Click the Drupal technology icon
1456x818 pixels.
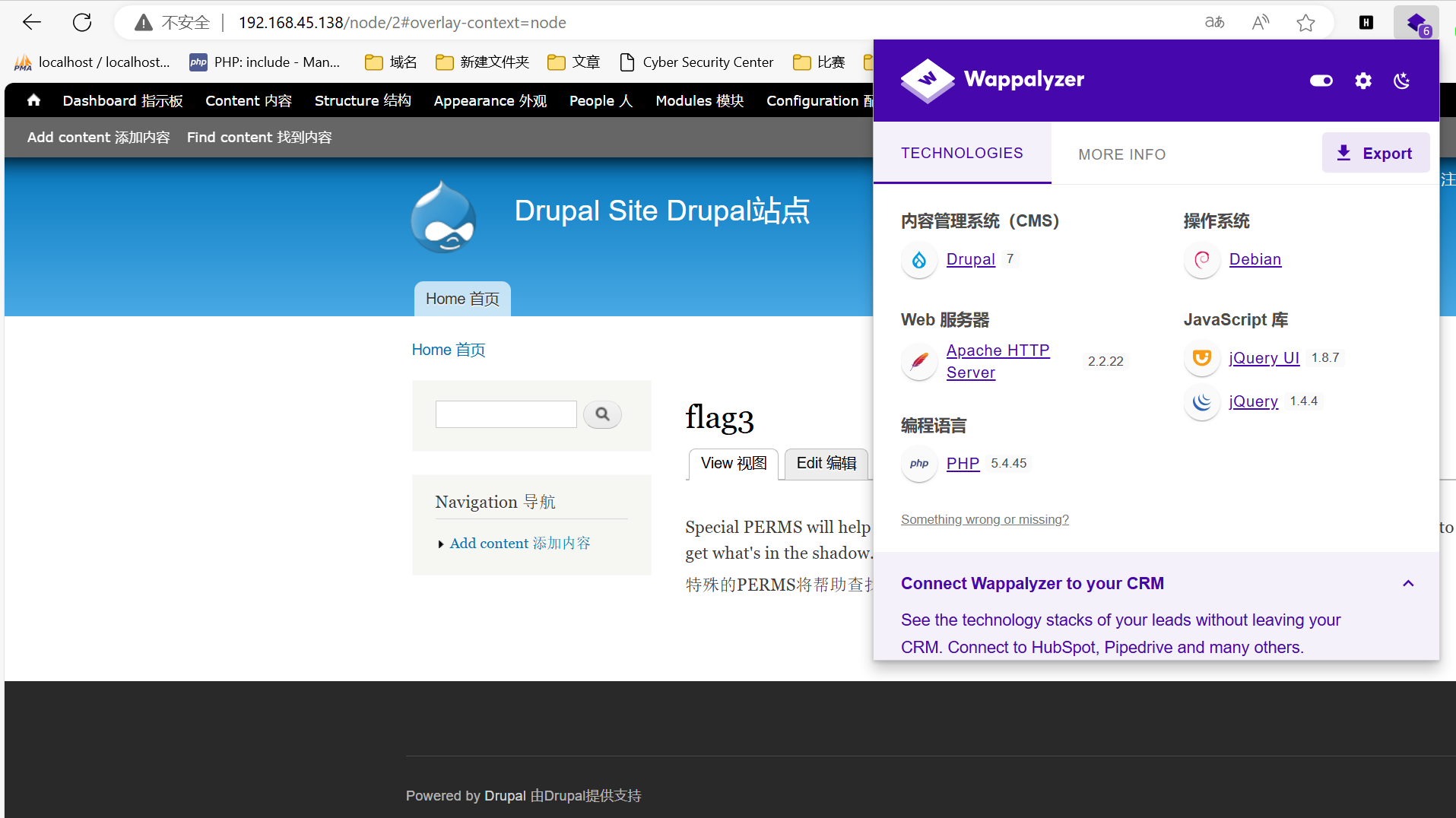tap(919, 260)
